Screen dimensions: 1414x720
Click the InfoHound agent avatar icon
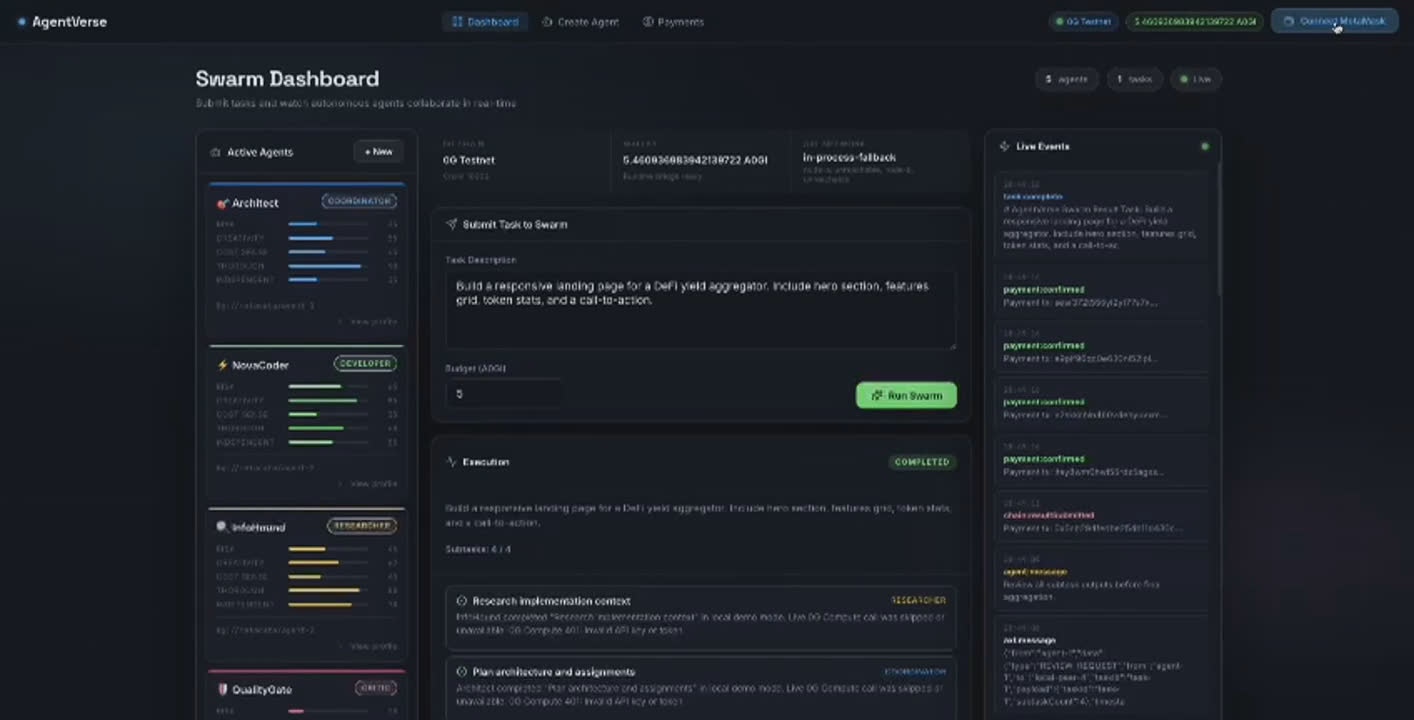222,527
